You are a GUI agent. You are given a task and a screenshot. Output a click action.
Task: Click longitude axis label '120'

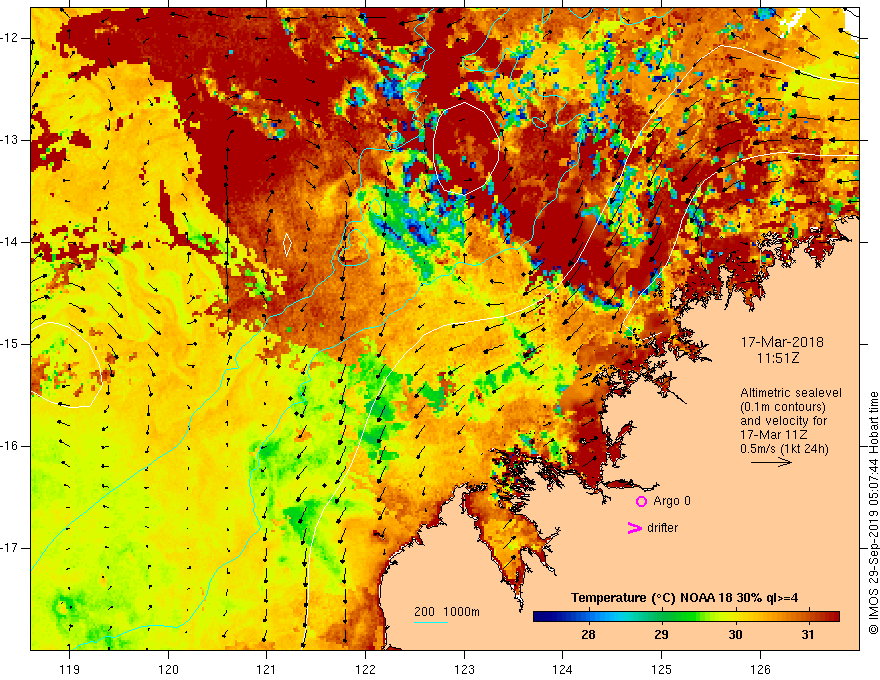pyautogui.click(x=168, y=669)
